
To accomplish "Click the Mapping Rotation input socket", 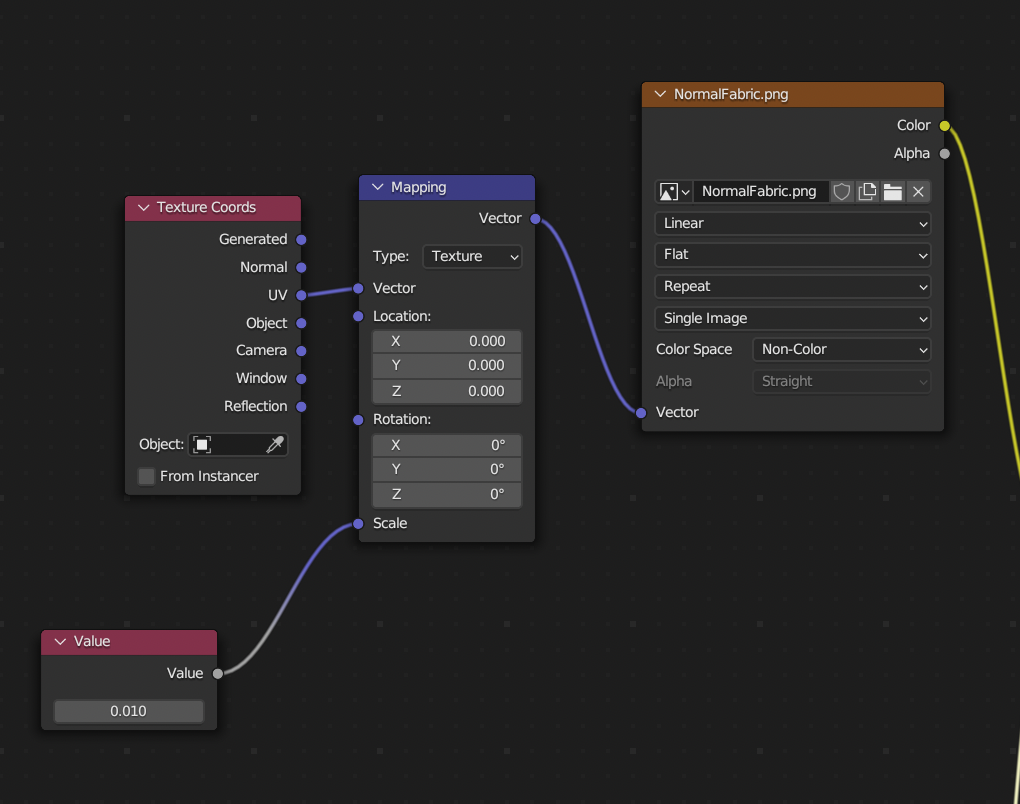I will [358, 420].
